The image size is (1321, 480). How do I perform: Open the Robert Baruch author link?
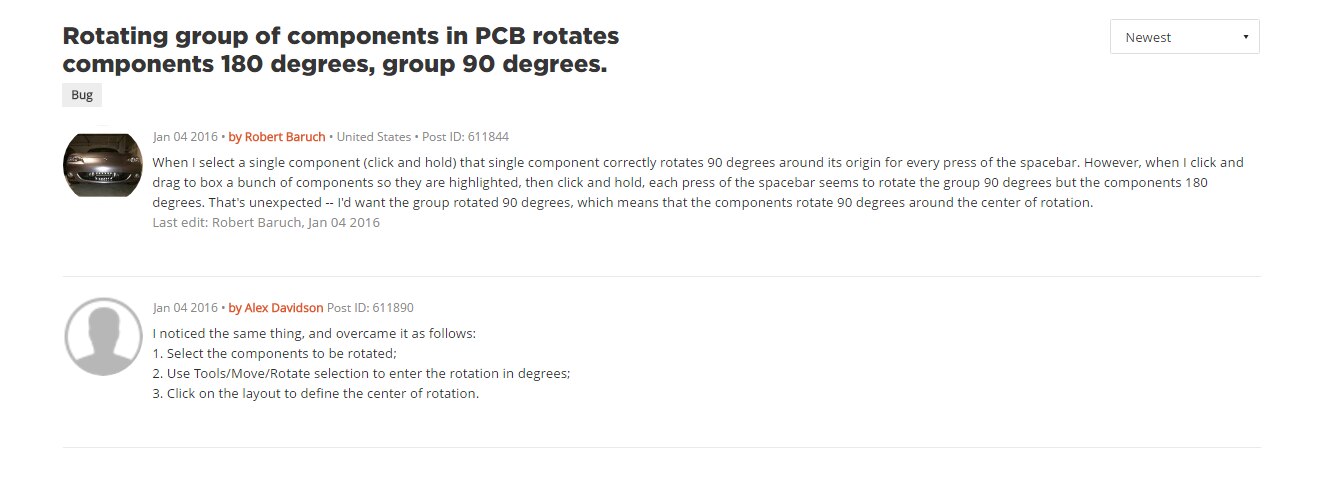(x=280, y=137)
